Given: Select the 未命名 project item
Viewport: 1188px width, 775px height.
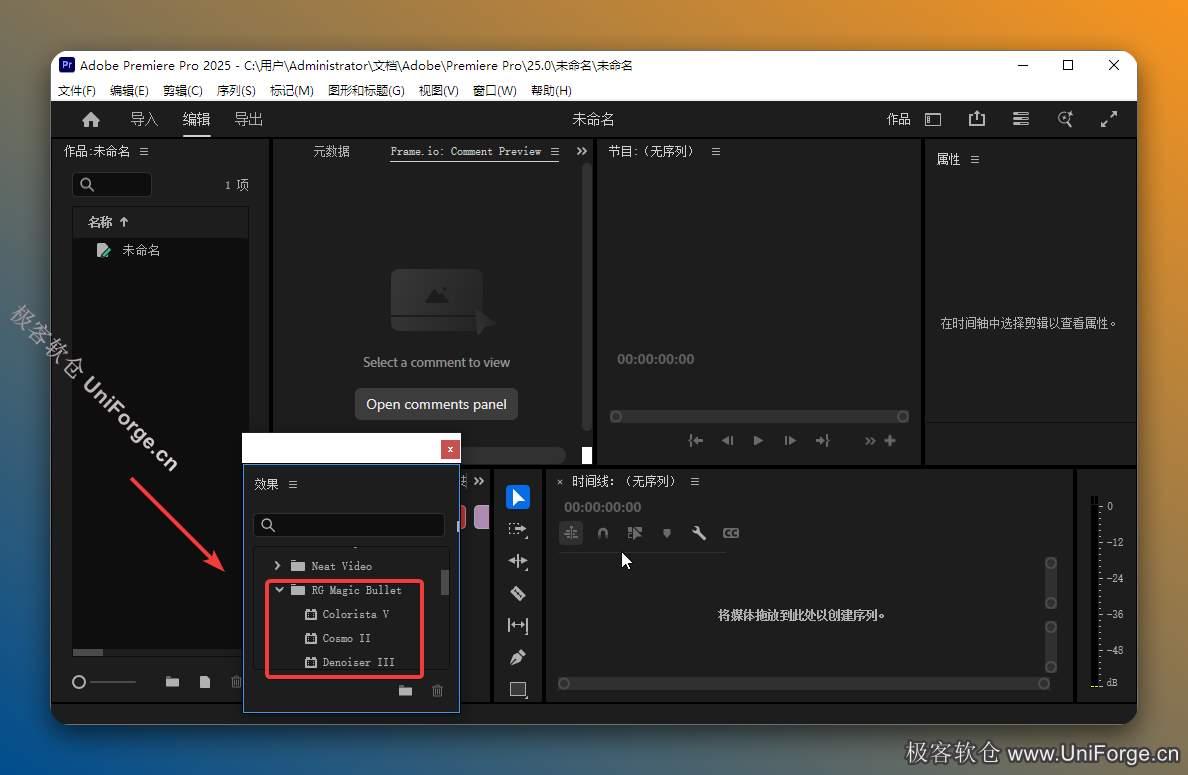Looking at the screenshot, I should [x=141, y=250].
